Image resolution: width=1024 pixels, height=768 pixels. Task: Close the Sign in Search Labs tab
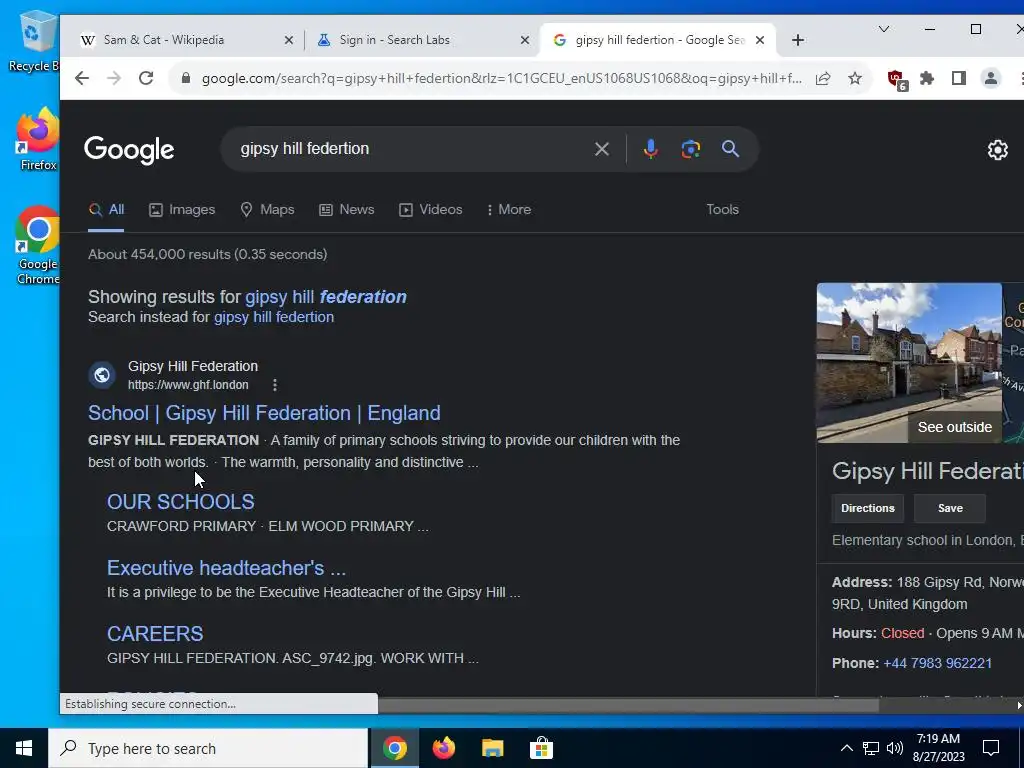point(524,40)
